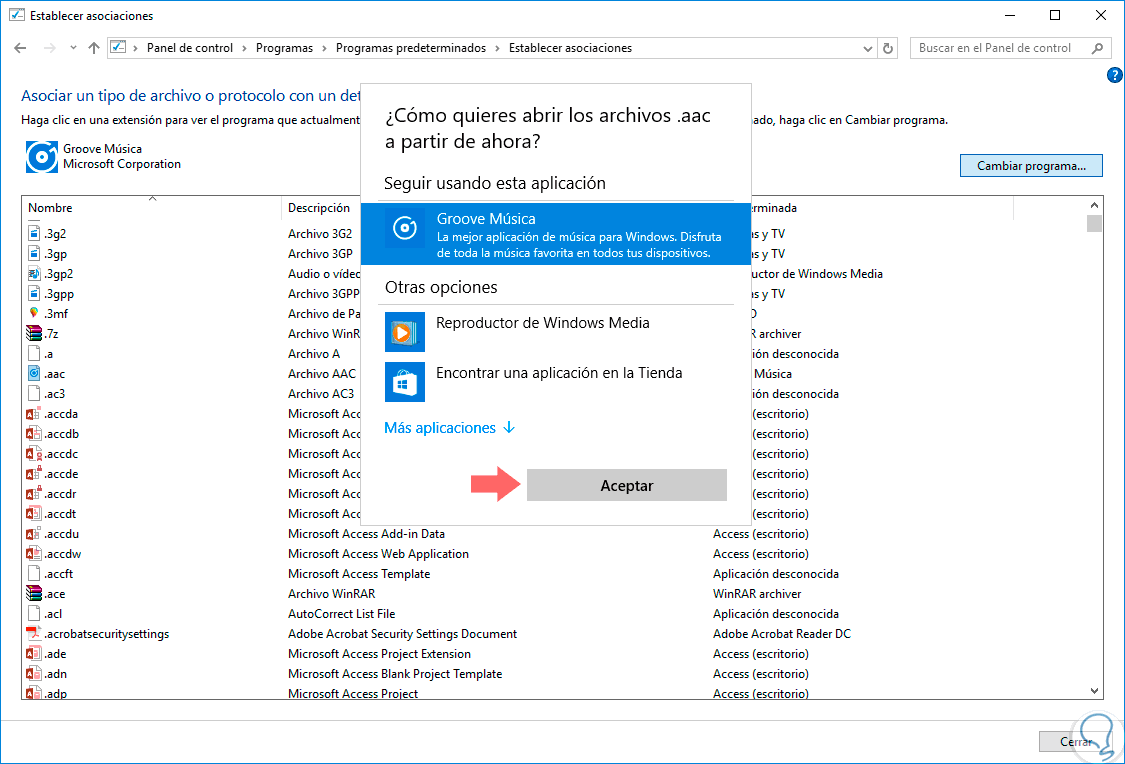Click the Aceptar button in the dialog
Image resolution: width=1125 pixels, height=764 pixels.
pos(626,486)
